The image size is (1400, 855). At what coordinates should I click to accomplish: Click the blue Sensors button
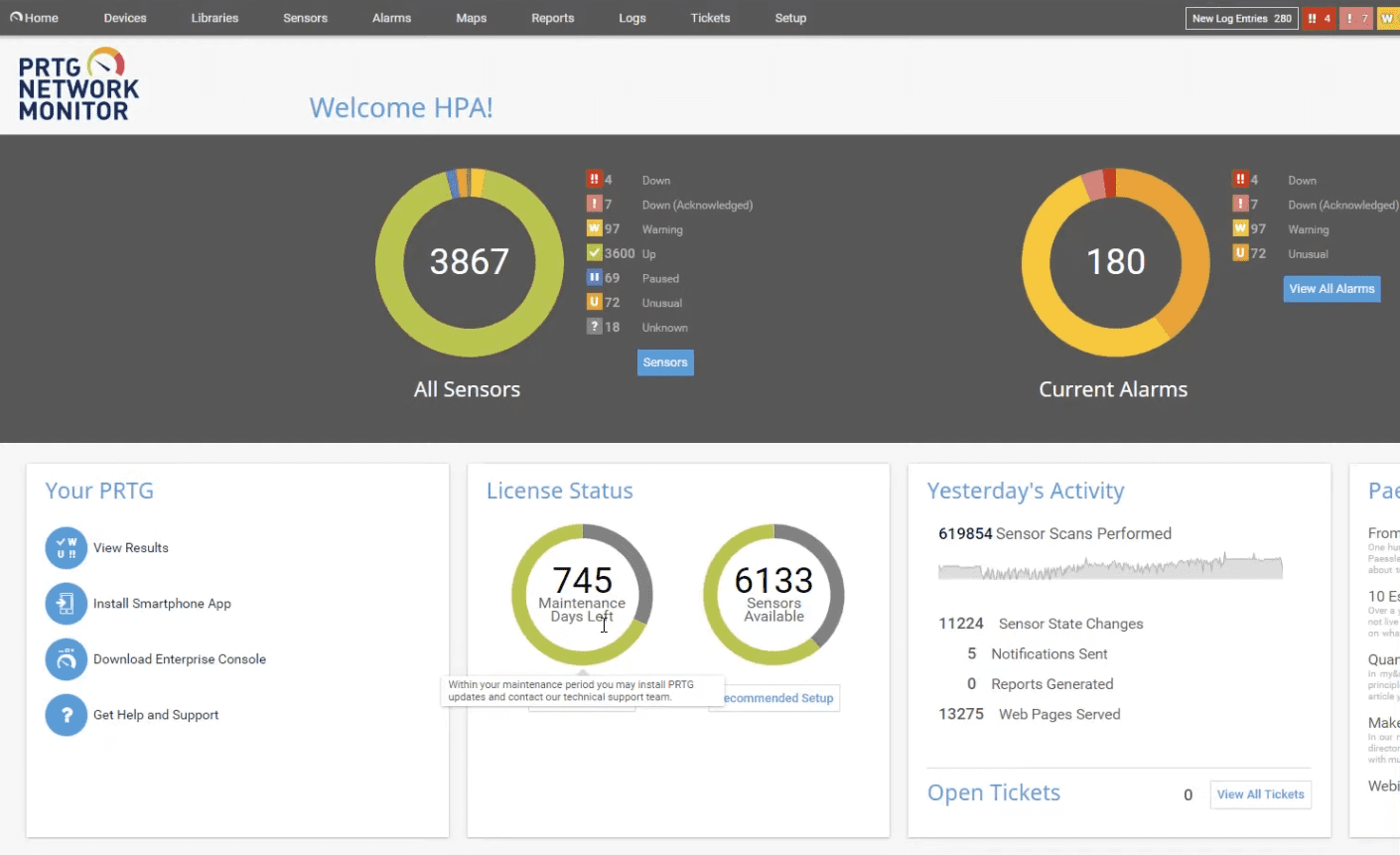click(665, 362)
